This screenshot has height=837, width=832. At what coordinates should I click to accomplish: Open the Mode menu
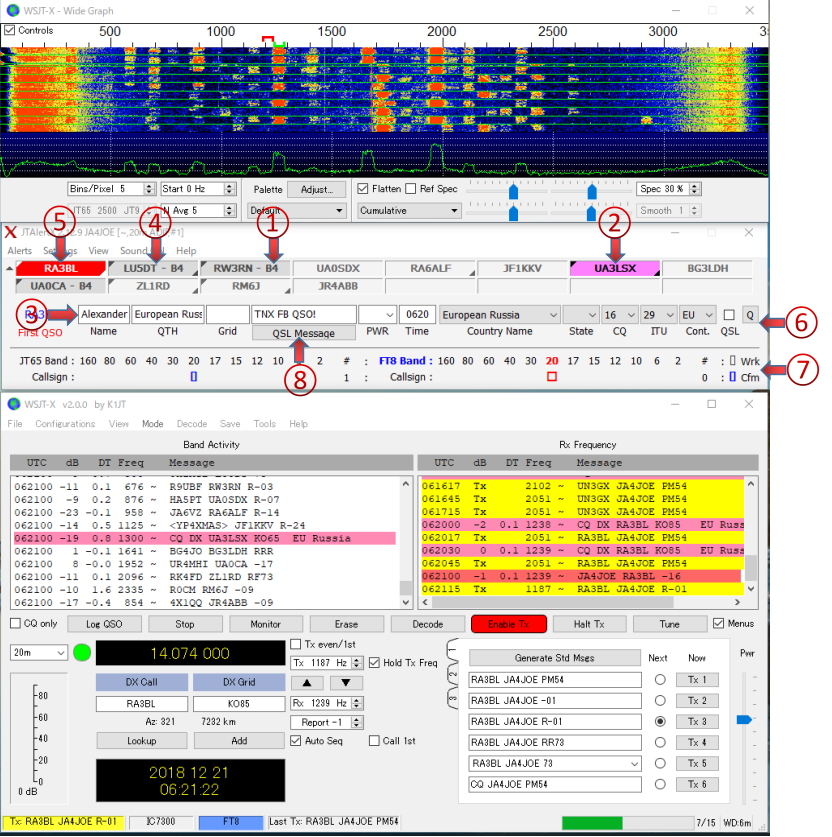pyautogui.click(x=153, y=424)
